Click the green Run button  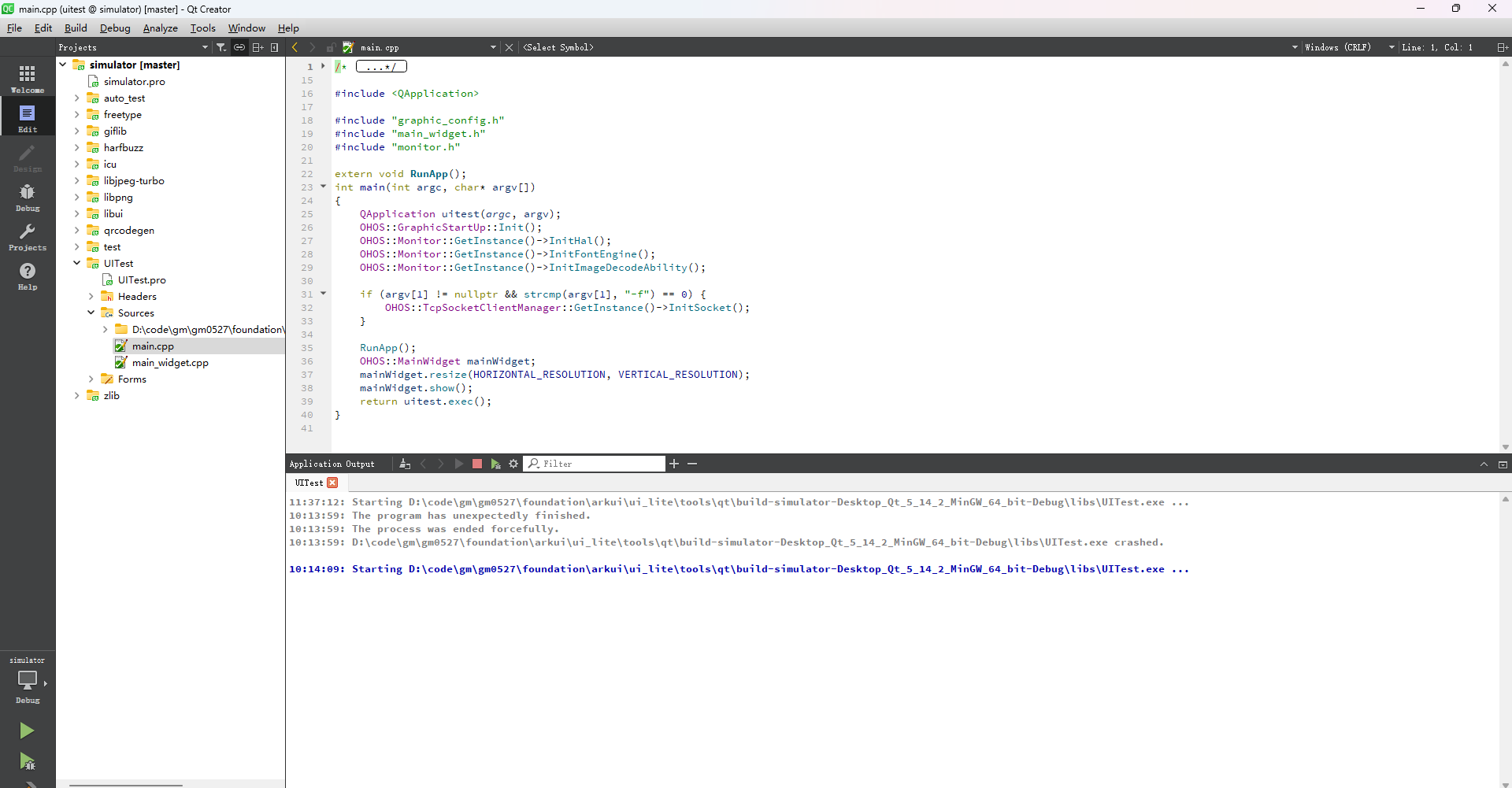click(x=27, y=731)
